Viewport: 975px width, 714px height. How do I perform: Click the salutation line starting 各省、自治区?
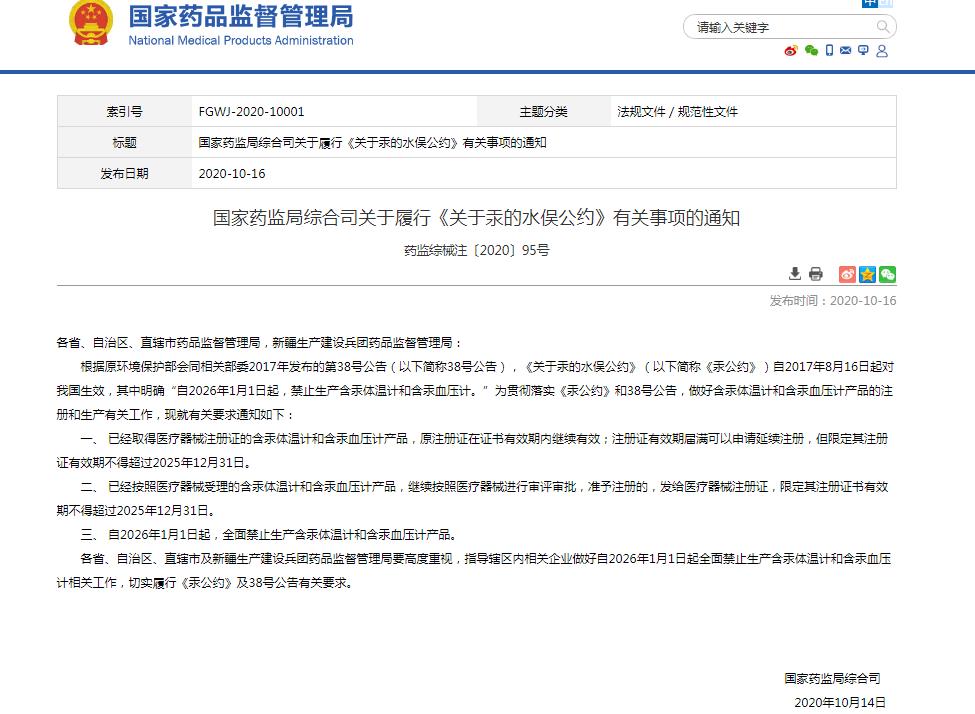(x=259, y=343)
